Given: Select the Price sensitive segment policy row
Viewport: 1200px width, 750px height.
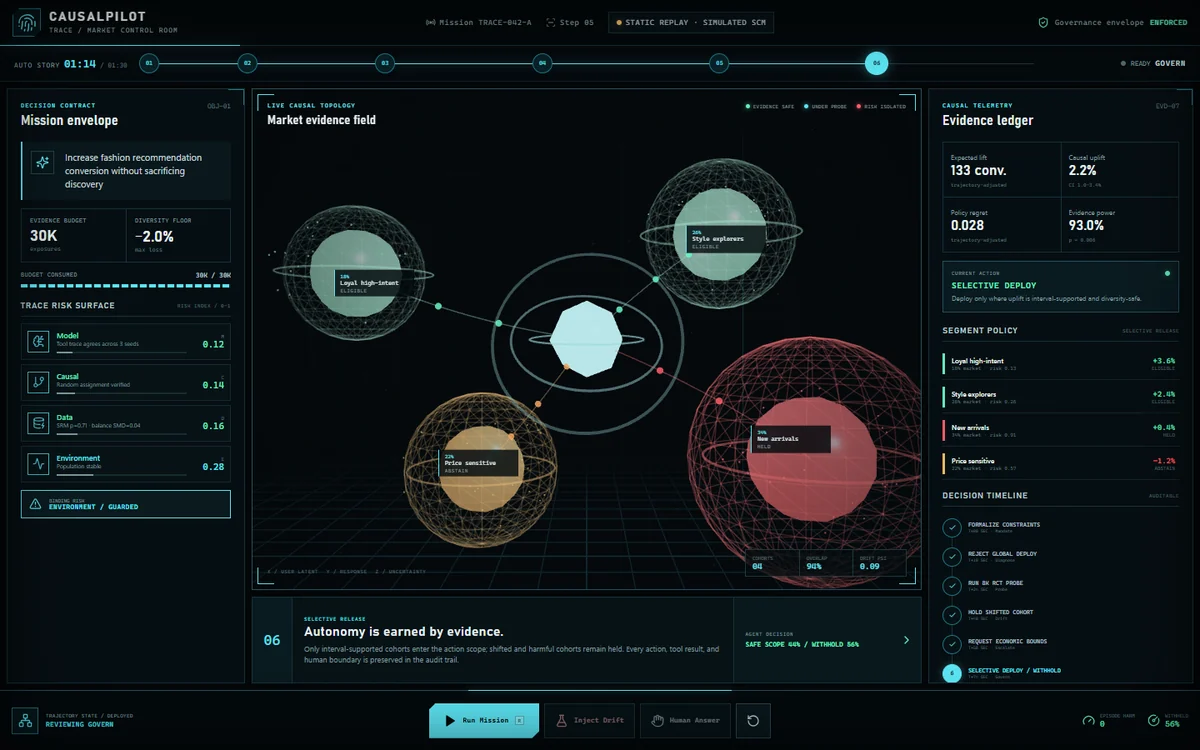Looking at the screenshot, I should click(x=1061, y=464).
